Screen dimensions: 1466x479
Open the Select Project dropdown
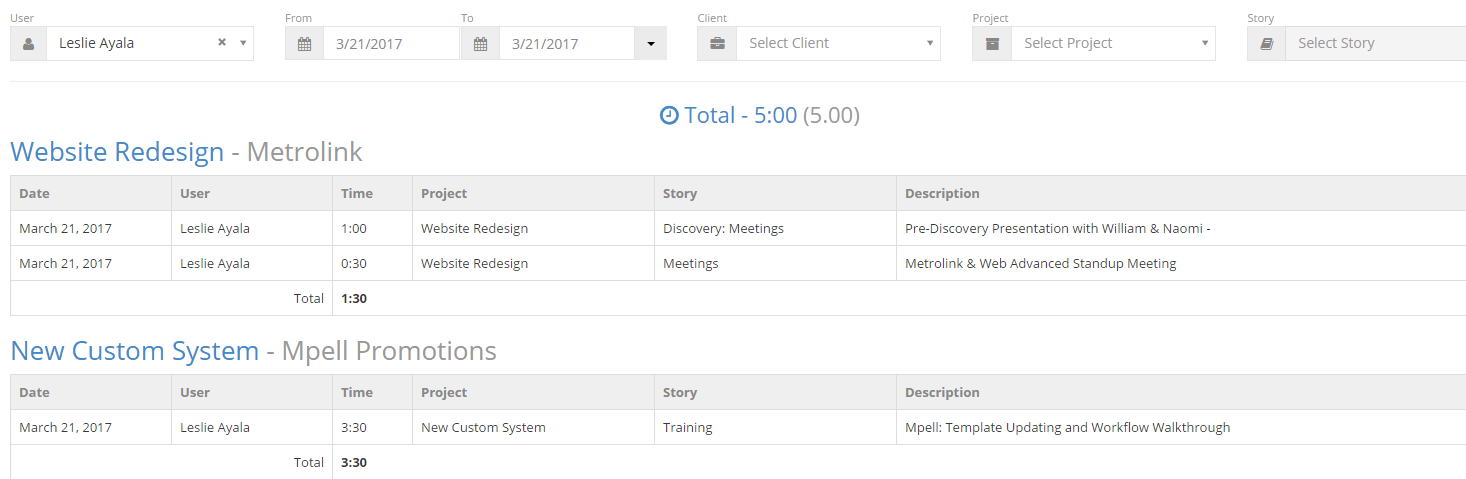tap(1113, 44)
